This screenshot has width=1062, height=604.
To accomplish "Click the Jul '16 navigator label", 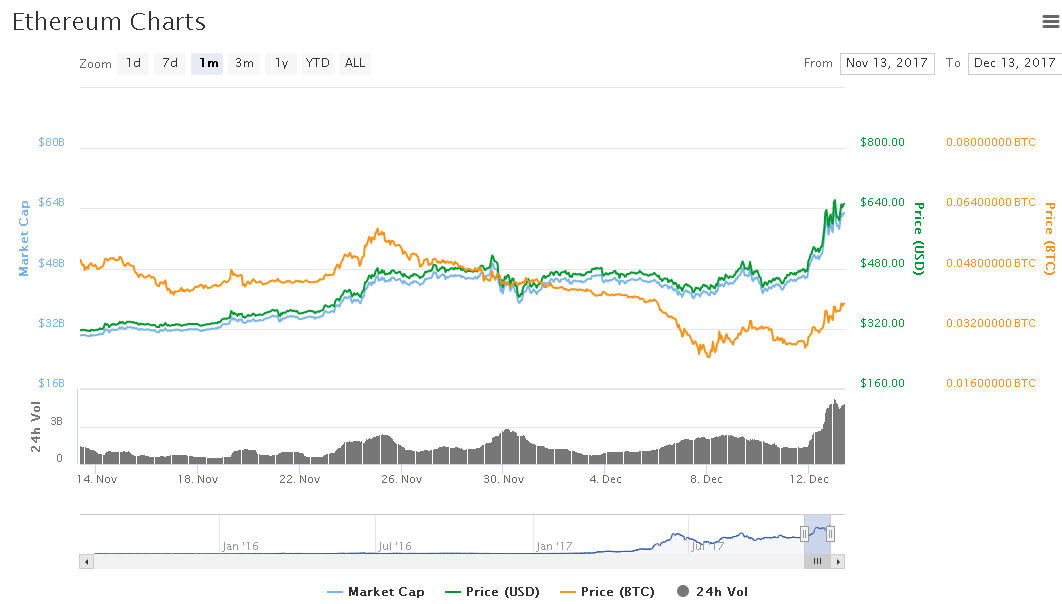I will coord(395,546).
